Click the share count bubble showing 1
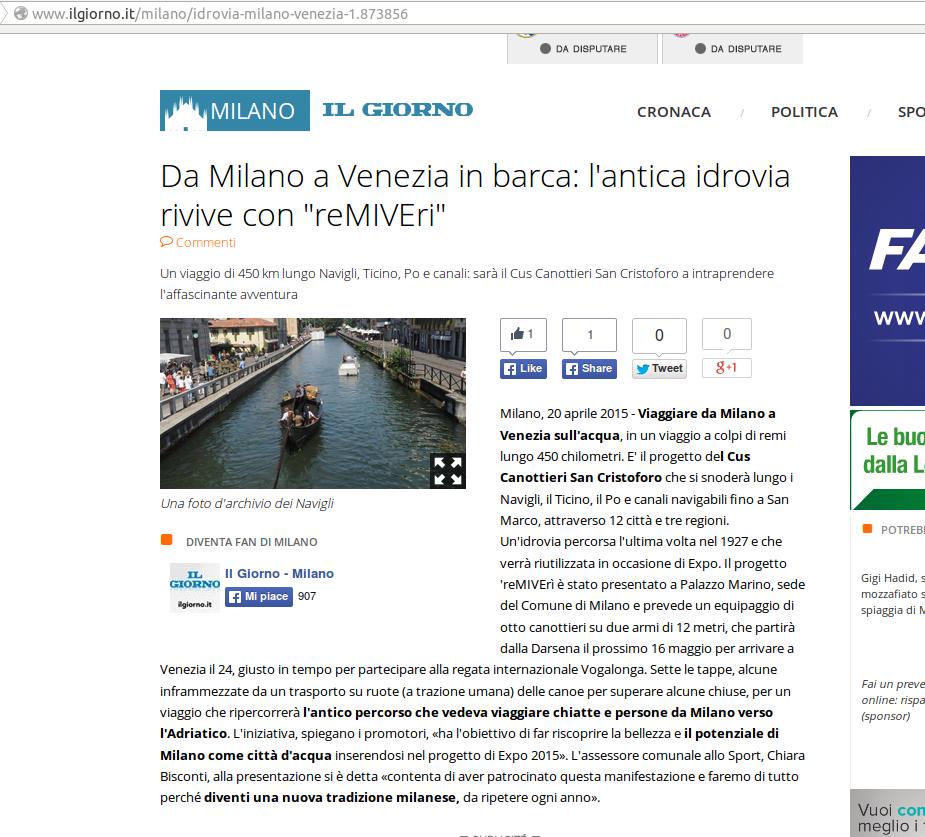Image resolution: width=925 pixels, height=837 pixels. click(589, 334)
